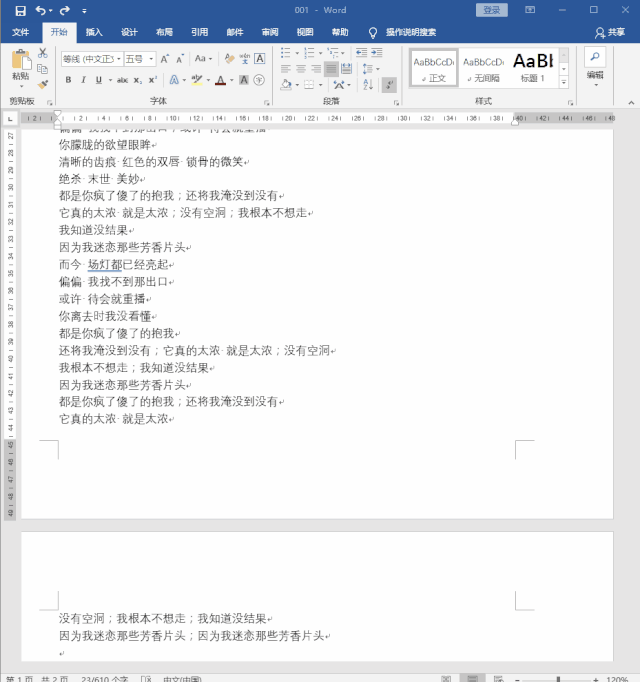
Task: Toggle underline formatting
Action: [99, 80]
